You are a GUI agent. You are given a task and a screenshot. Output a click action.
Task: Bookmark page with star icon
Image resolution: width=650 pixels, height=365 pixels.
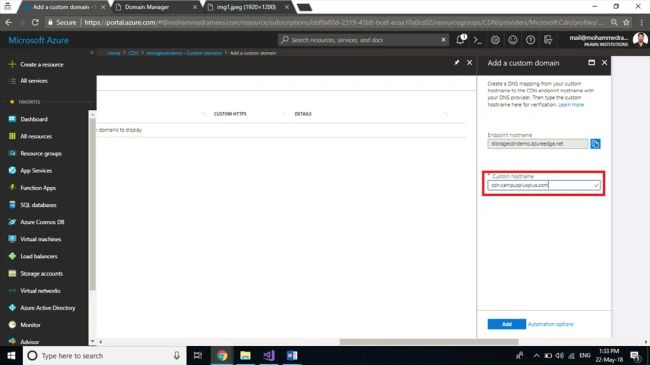pyautogui.click(x=626, y=22)
